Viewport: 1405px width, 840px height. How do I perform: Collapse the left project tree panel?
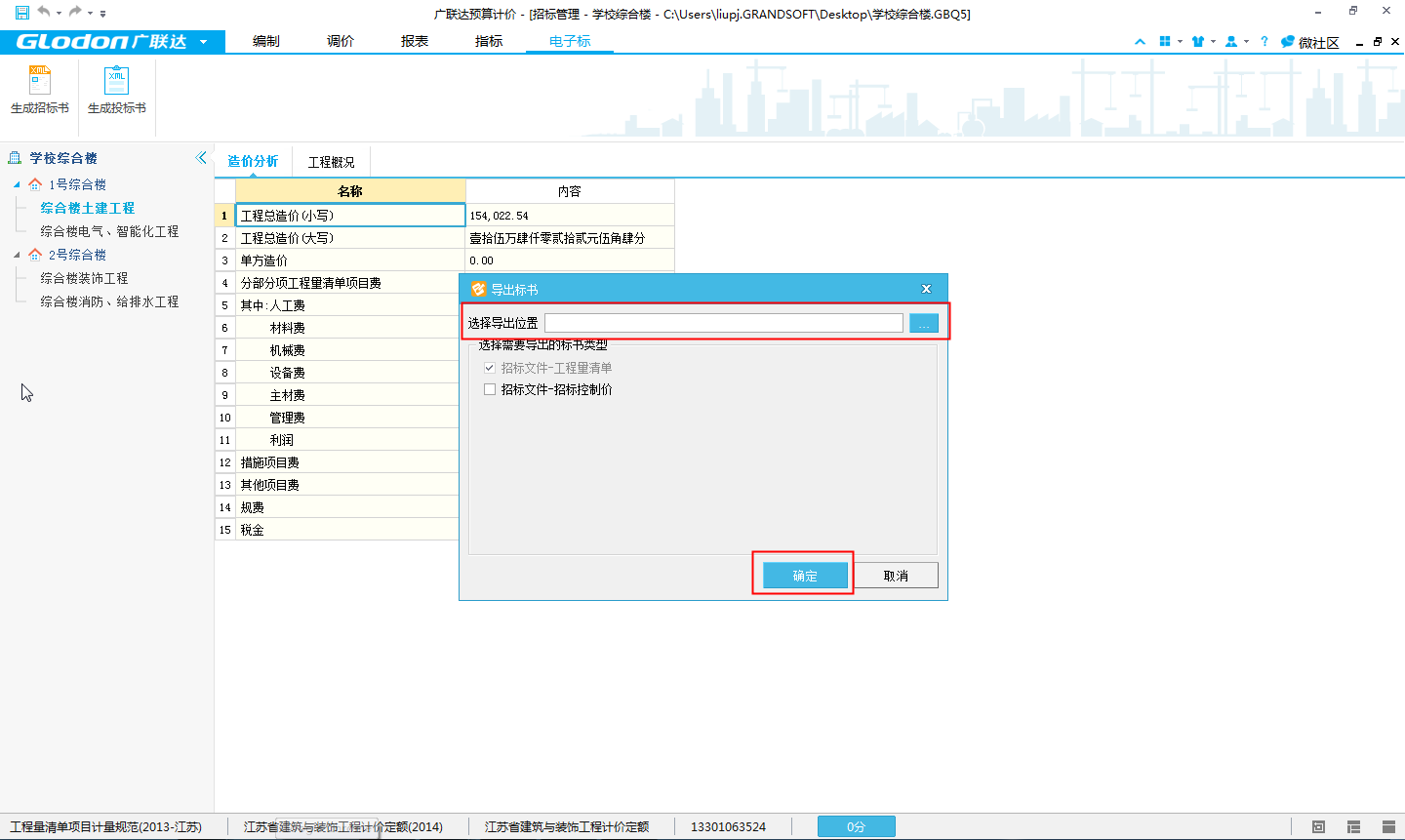pyautogui.click(x=201, y=158)
